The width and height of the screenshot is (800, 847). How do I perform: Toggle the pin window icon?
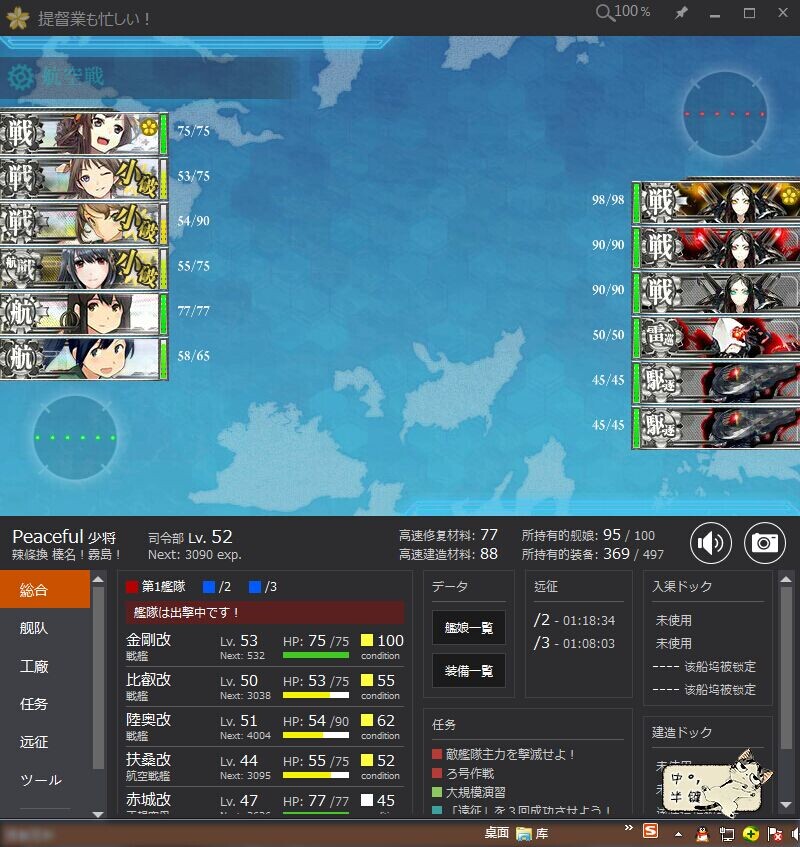point(681,13)
